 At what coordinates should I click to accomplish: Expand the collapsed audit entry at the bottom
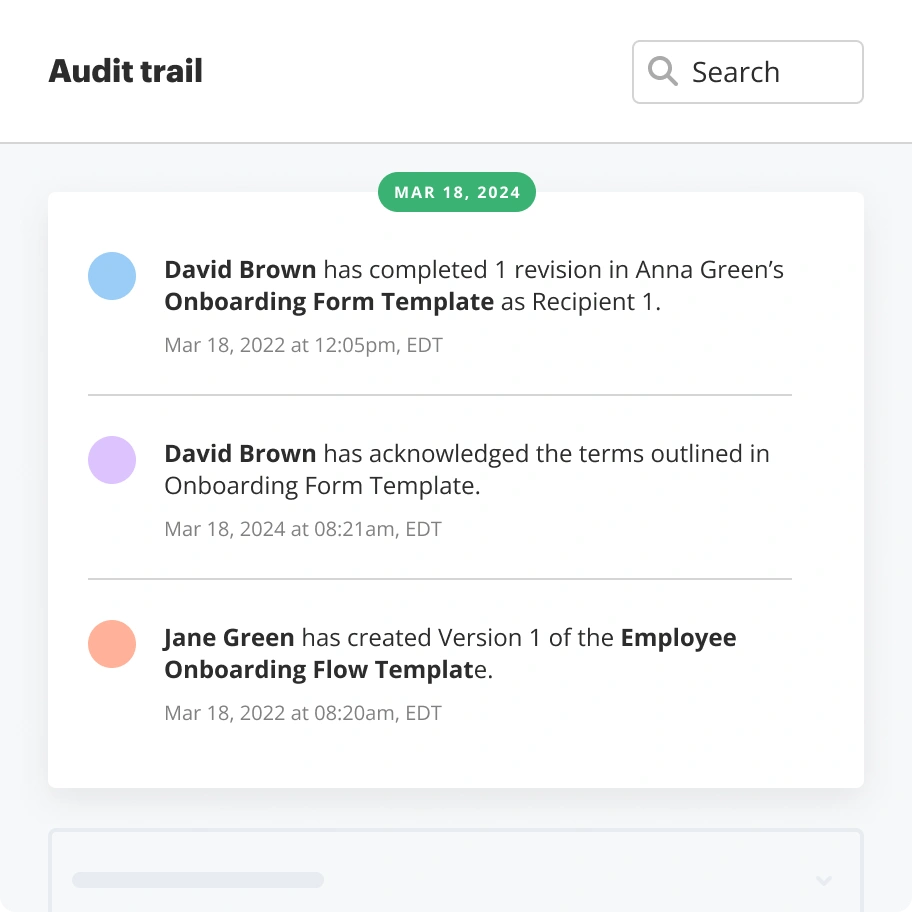click(x=456, y=880)
